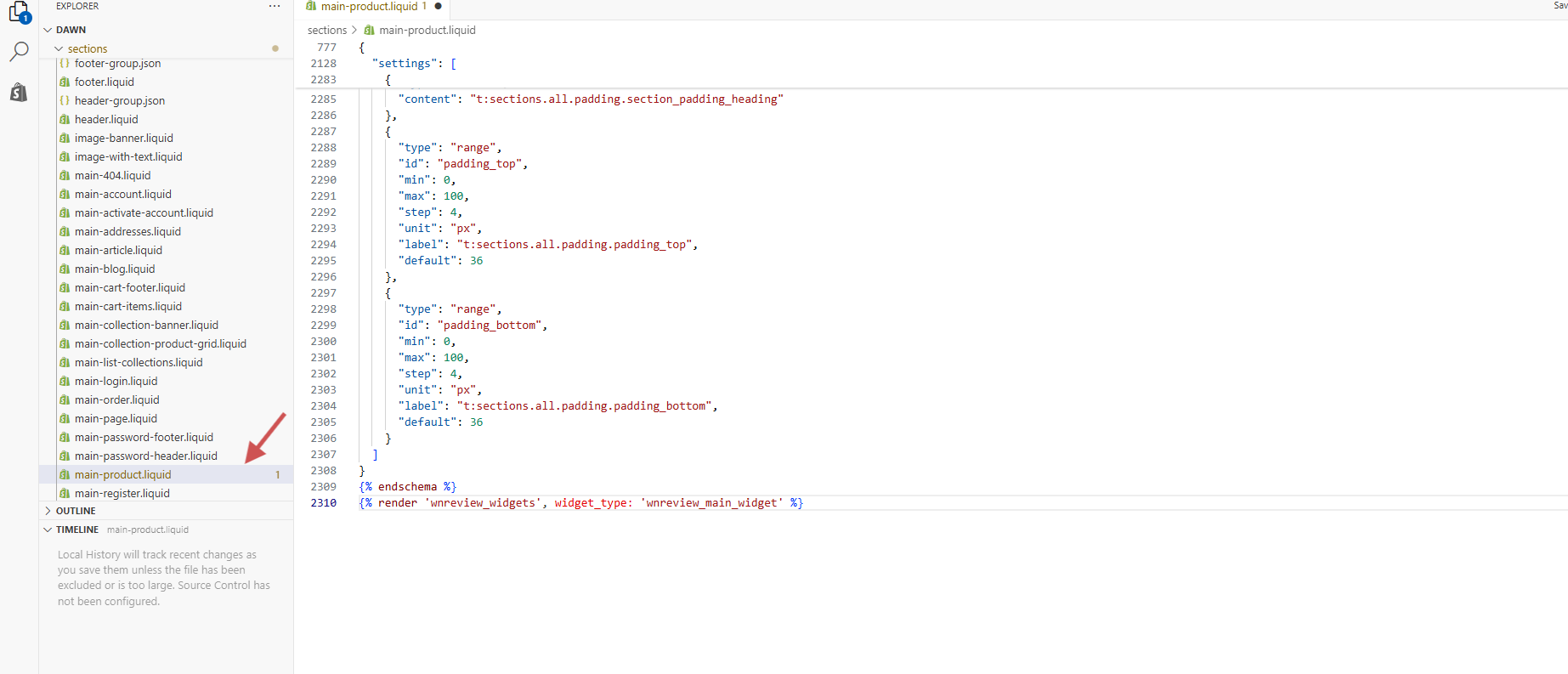Place cursor on the endschema line

pyautogui.click(x=407, y=487)
